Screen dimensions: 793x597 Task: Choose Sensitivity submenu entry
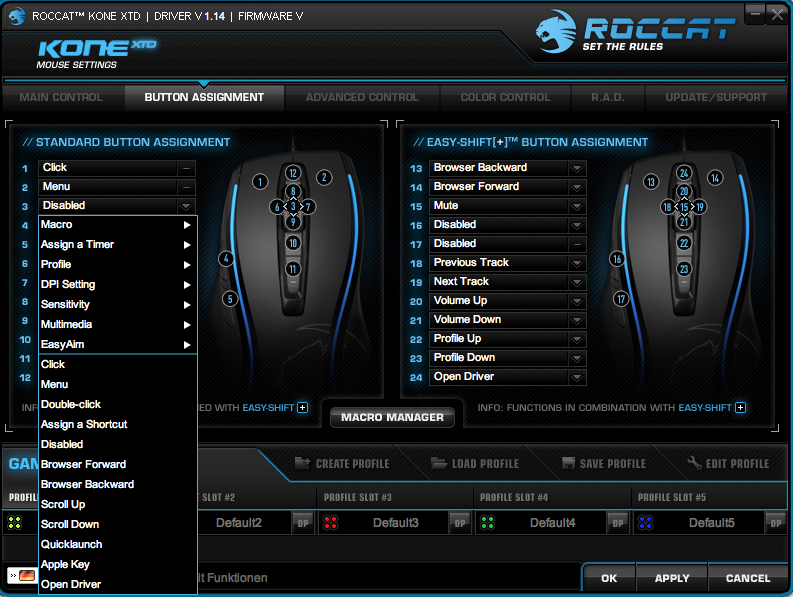(118, 305)
